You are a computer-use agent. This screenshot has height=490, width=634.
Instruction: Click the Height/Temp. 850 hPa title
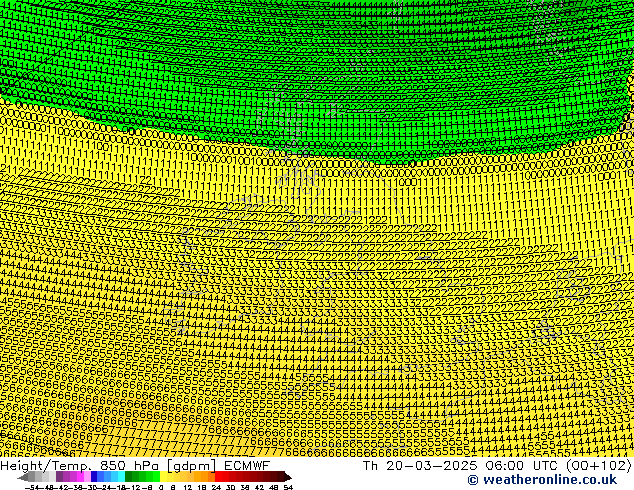(80, 465)
